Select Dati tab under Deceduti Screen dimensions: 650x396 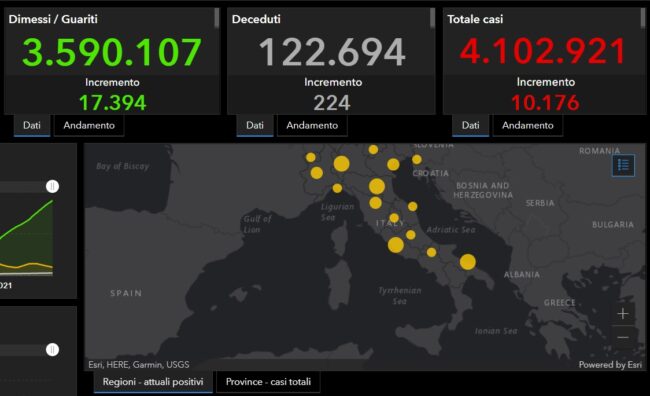[255, 125]
